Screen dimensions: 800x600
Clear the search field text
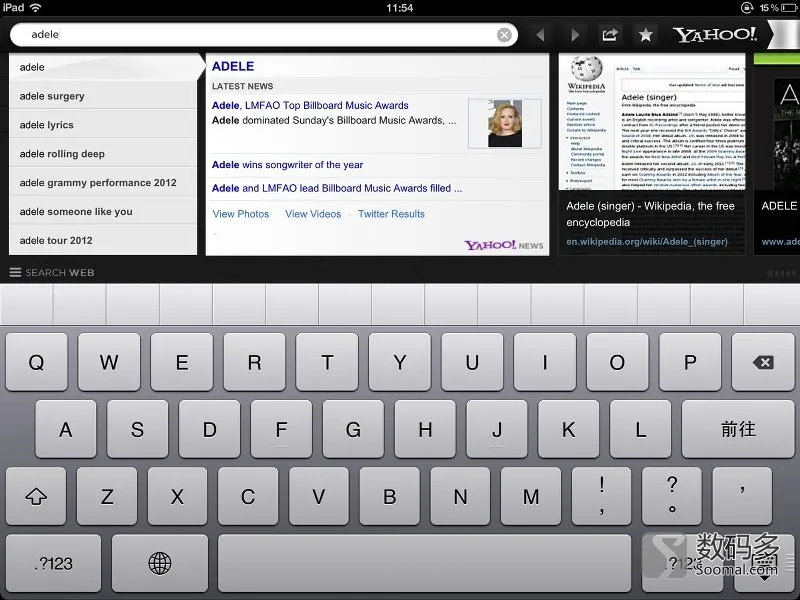point(504,35)
